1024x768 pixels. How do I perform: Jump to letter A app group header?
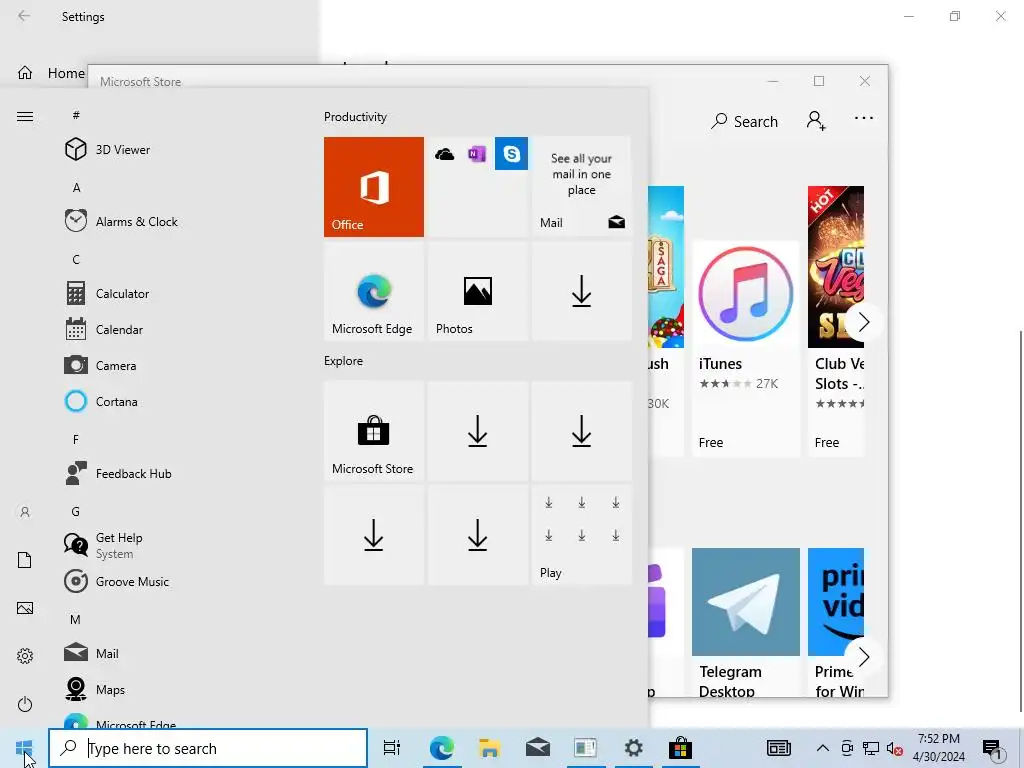point(76,187)
